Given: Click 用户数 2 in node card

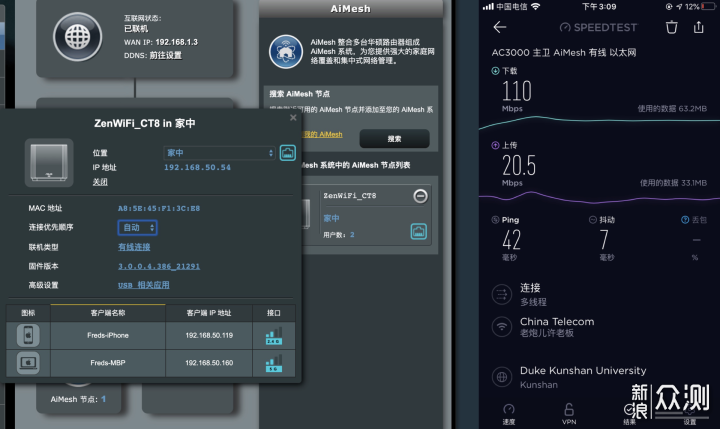Looking at the screenshot, I should 339,235.
